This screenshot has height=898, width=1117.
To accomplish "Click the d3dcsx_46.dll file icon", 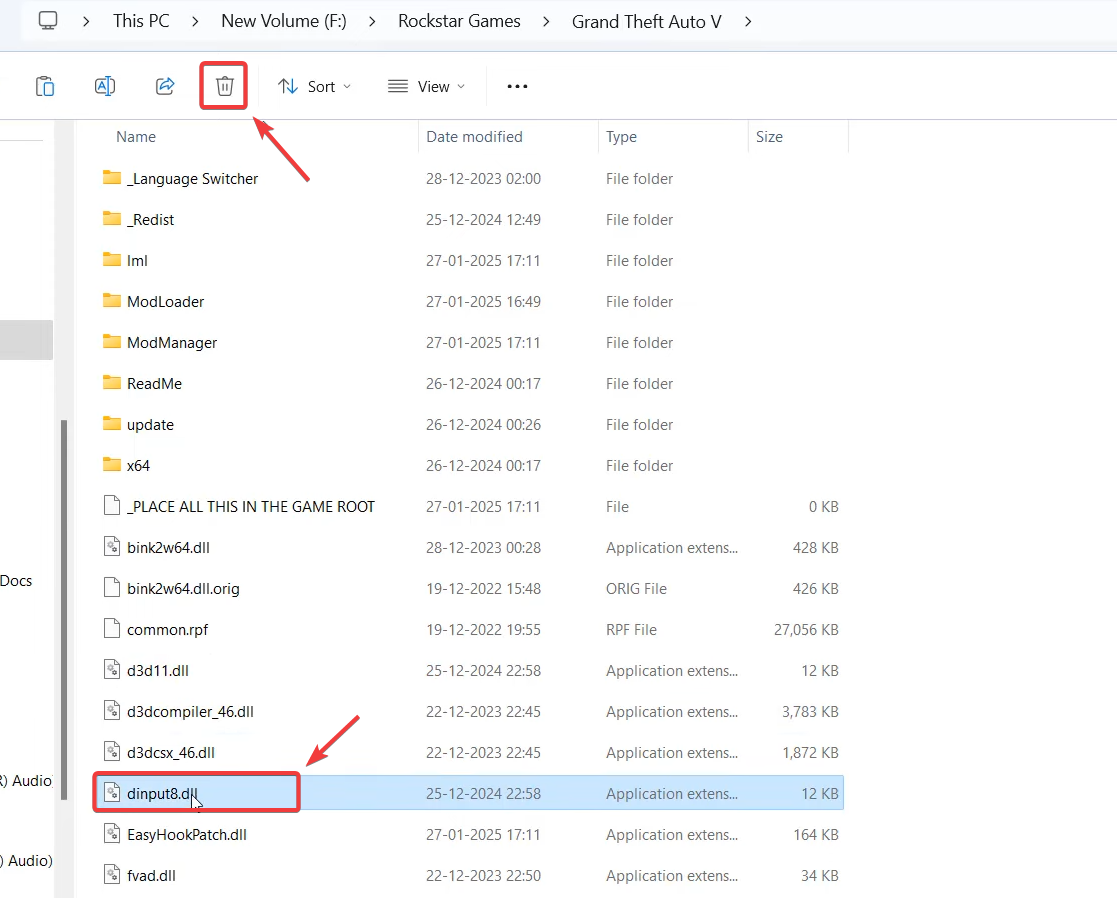I will tap(112, 751).
